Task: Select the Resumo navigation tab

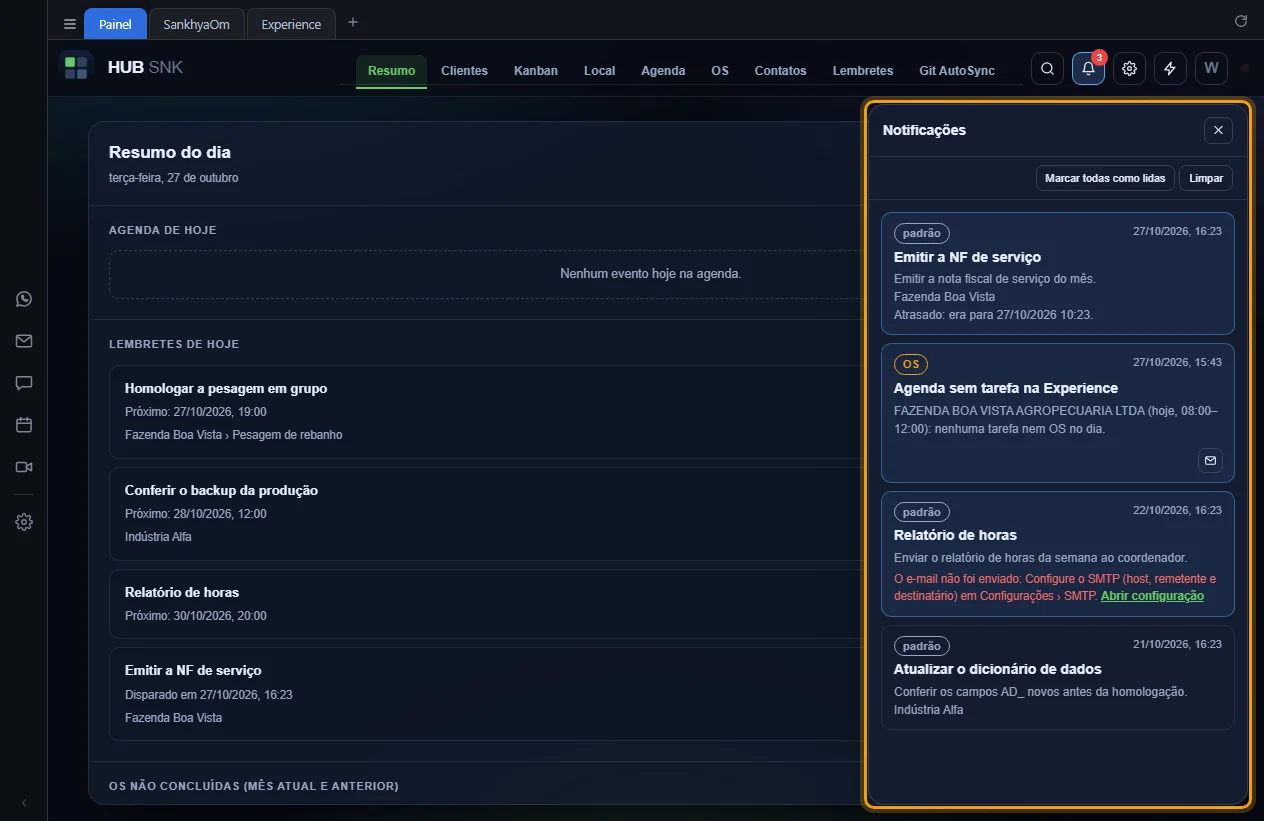Action: click(x=391, y=71)
